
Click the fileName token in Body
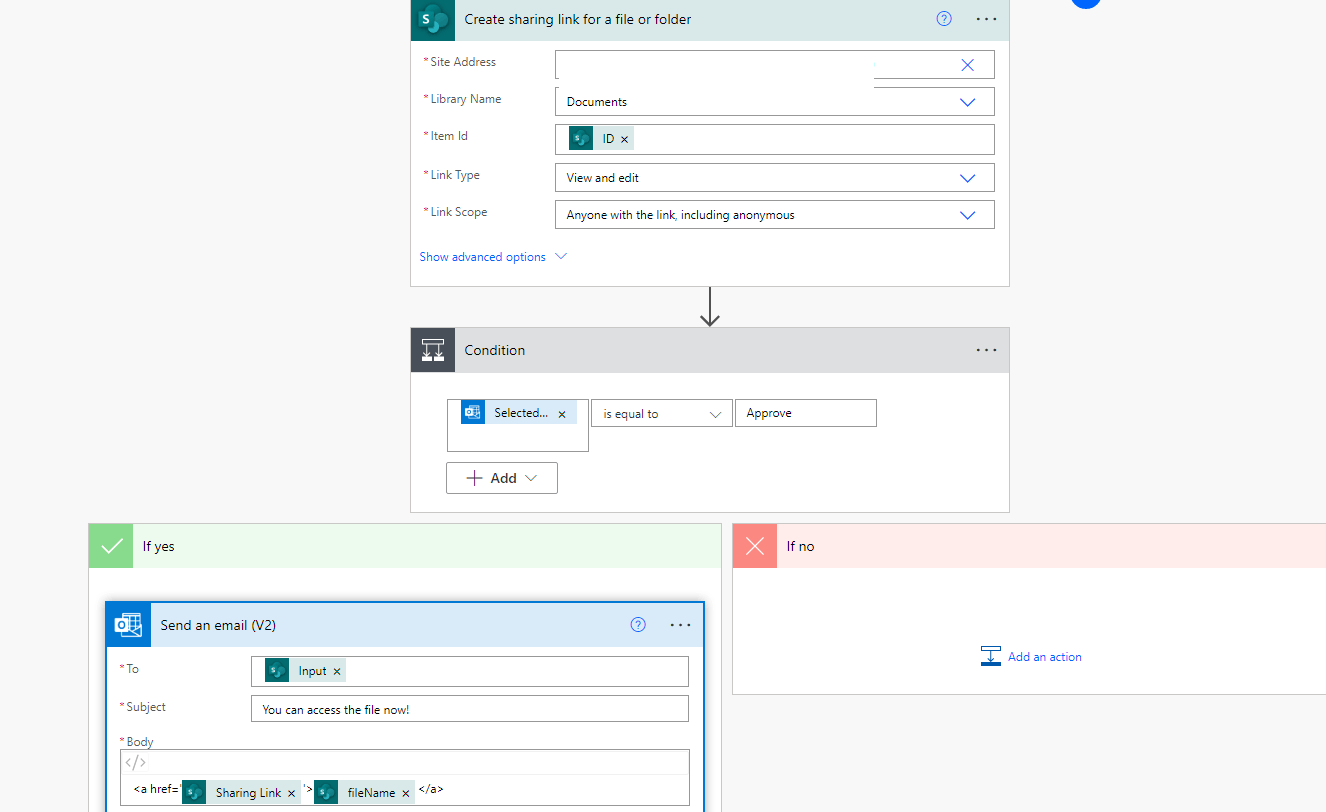tap(364, 792)
